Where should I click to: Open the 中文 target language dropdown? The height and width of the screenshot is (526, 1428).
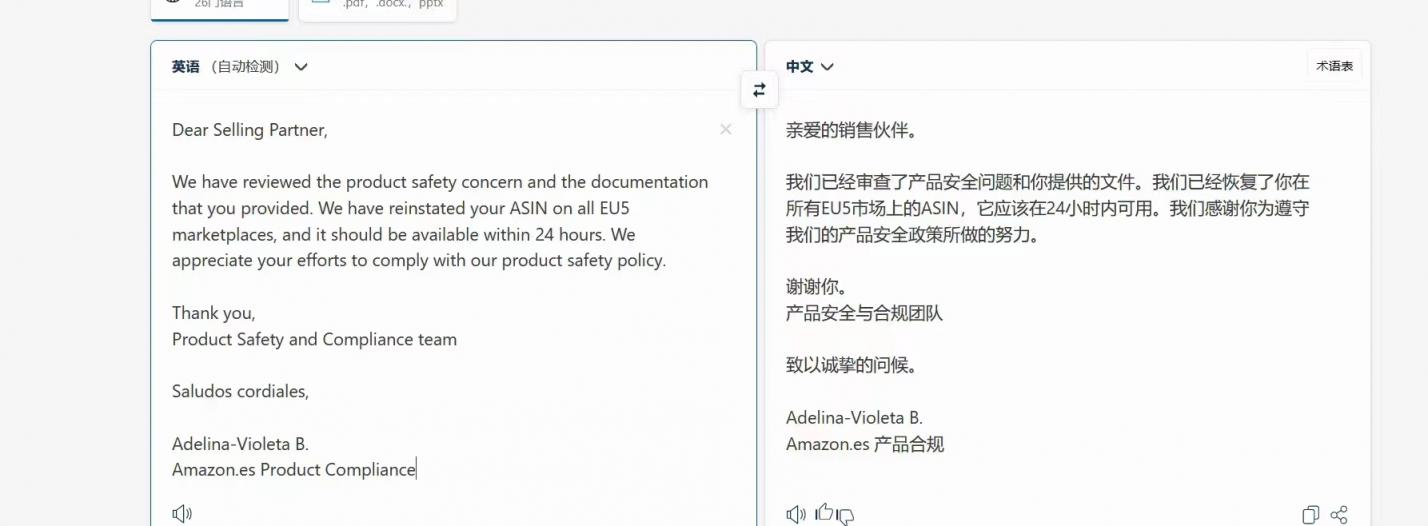click(x=809, y=67)
